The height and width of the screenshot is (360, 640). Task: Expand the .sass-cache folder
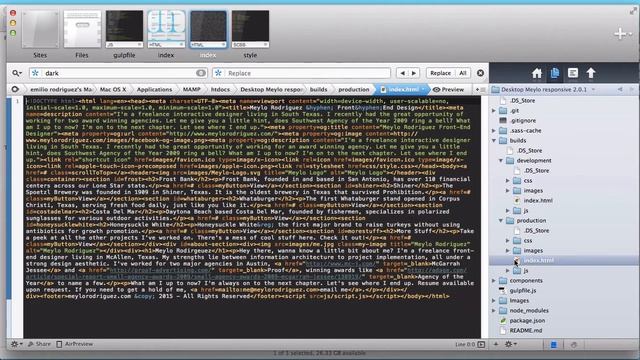(x=494, y=131)
